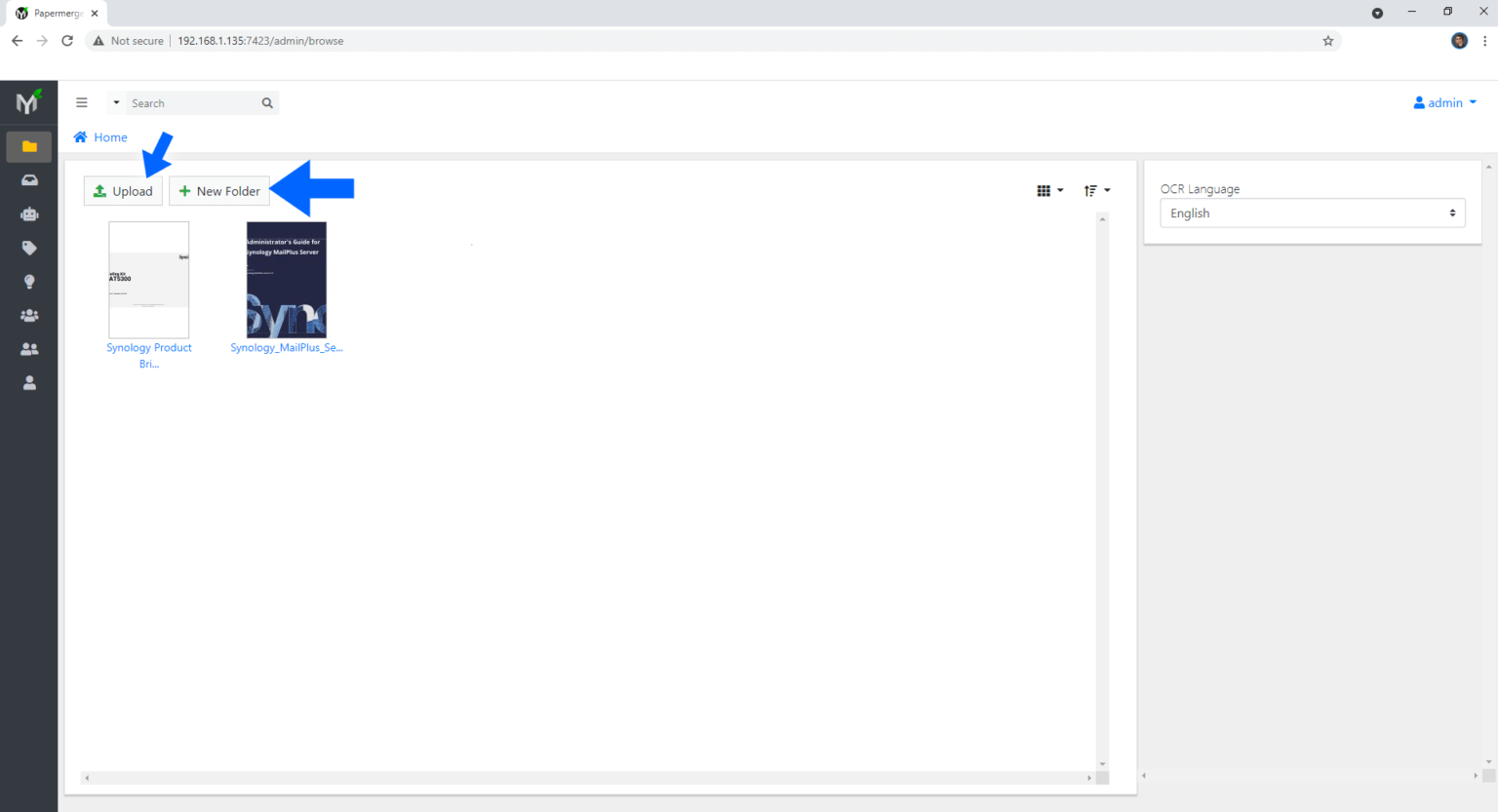Open Users via the two-person icon
Screen dimensions: 1498x812
point(28,348)
